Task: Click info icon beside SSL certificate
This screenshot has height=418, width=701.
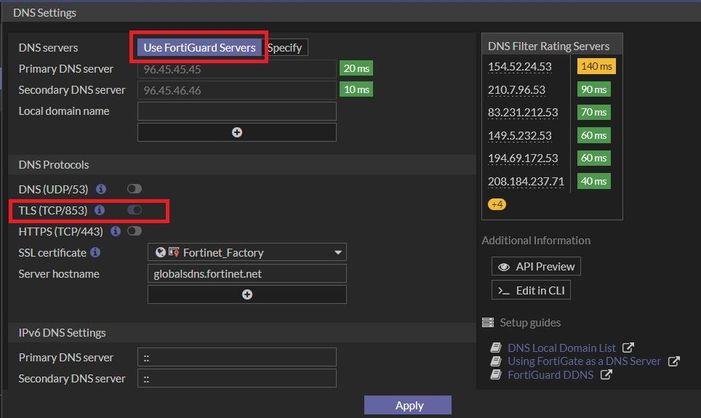Action: coord(95,252)
